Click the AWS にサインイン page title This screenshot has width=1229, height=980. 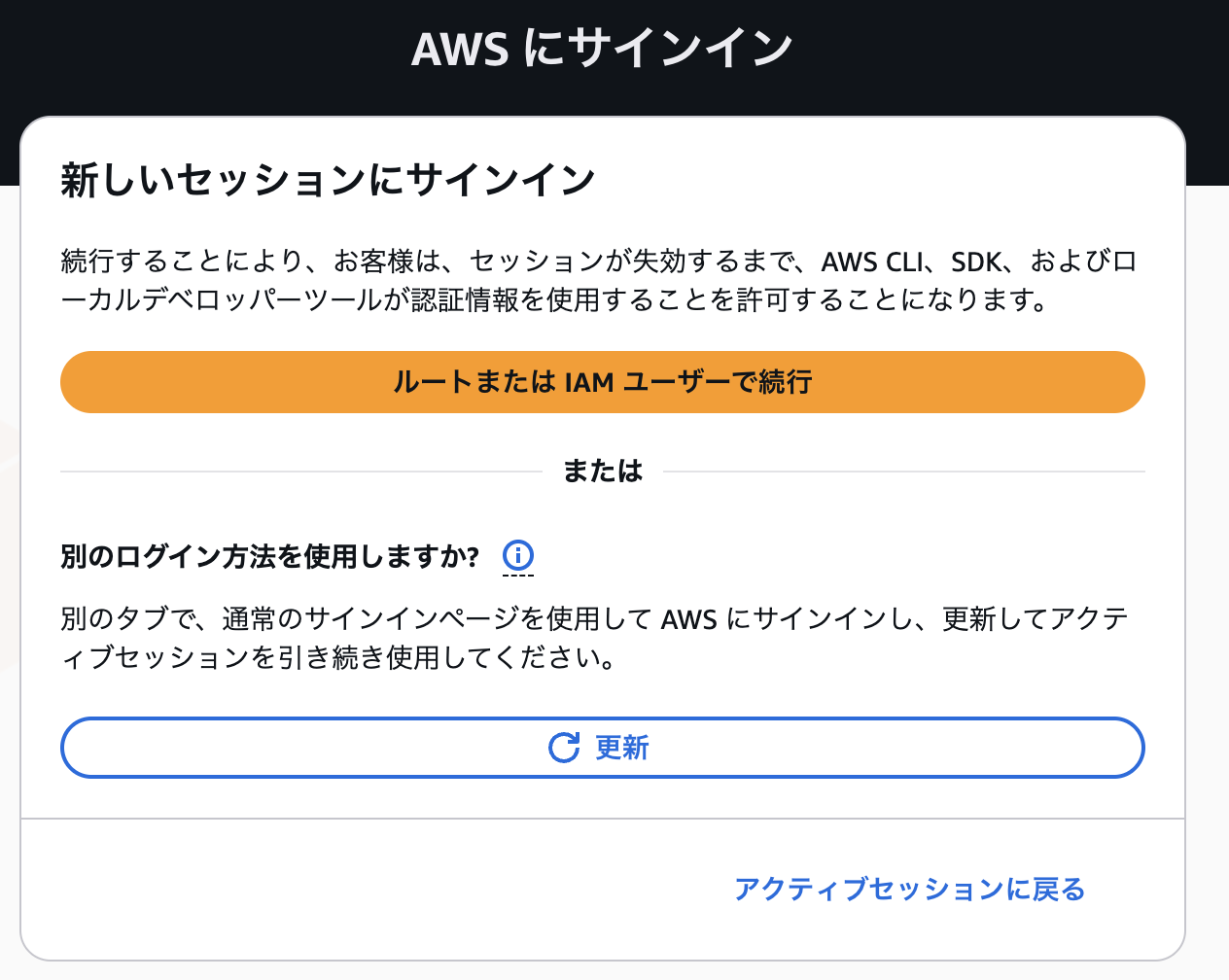pyautogui.click(x=602, y=49)
